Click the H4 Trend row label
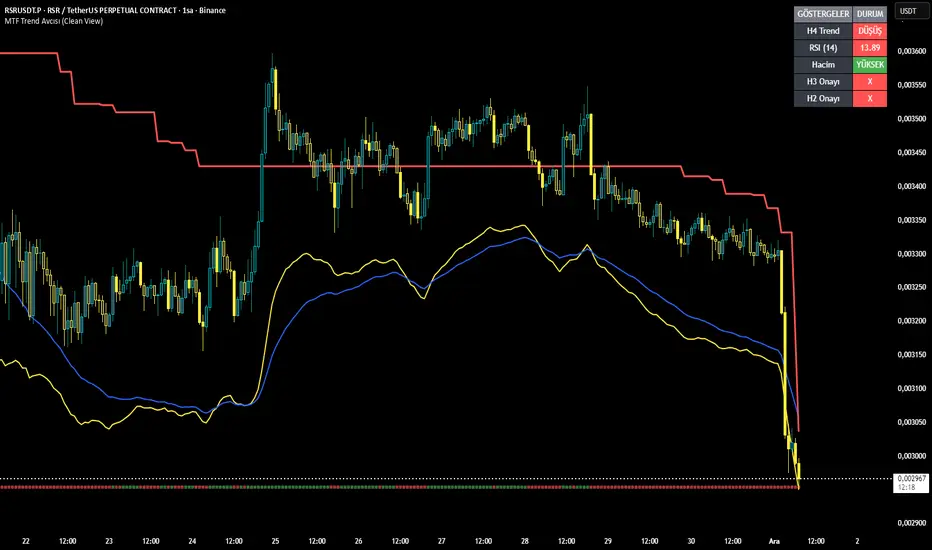This screenshot has height=550, width=932. click(x=823, y=31)
